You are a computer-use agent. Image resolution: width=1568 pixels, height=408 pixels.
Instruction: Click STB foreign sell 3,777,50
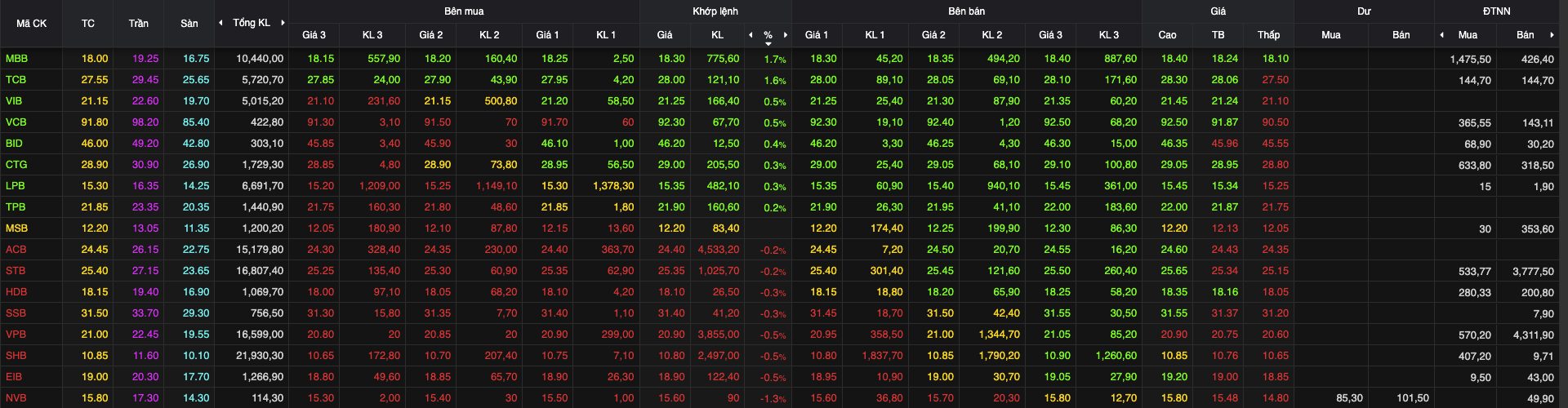pos(1533,272)
